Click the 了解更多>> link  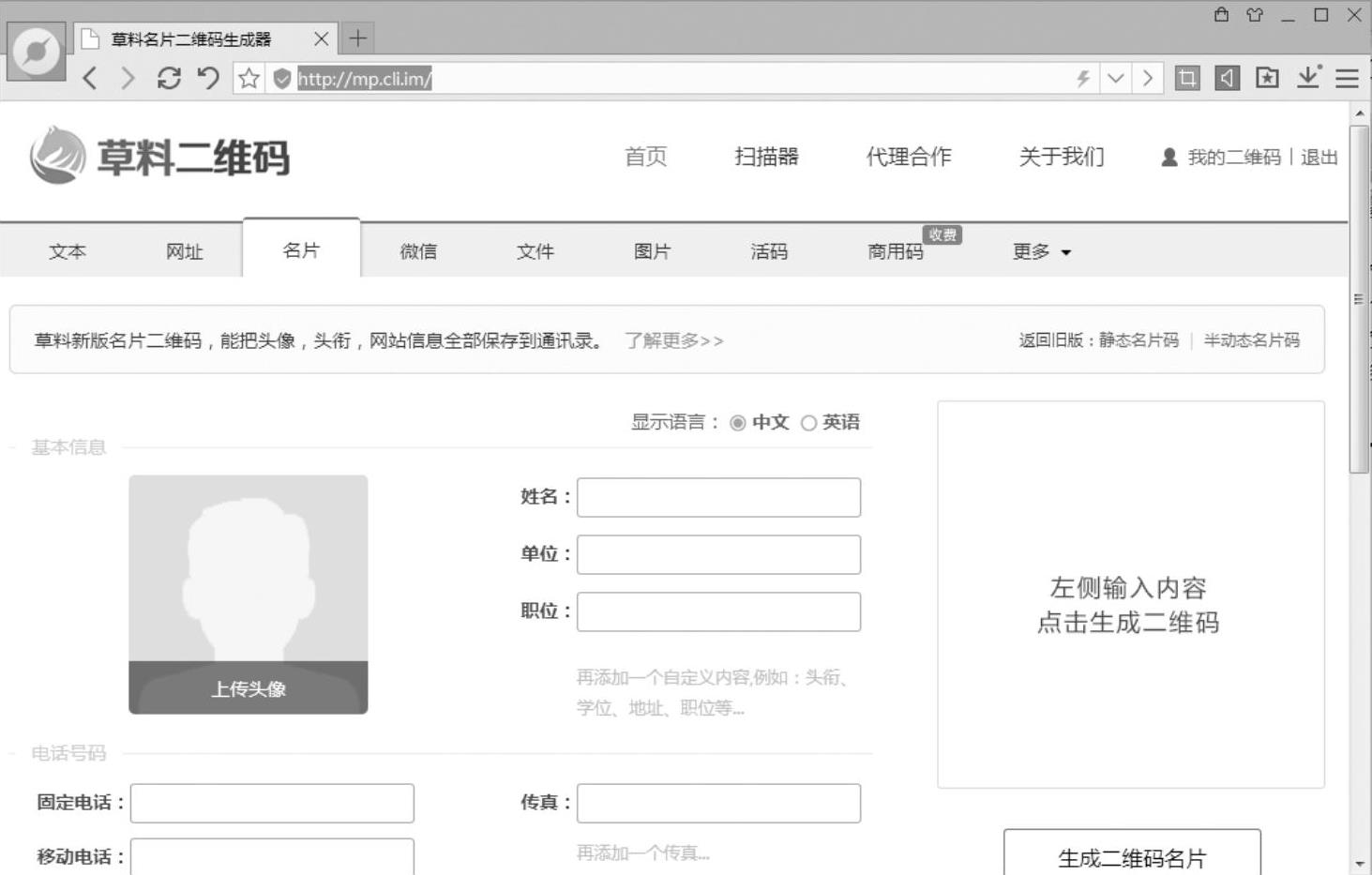[674, 340]
